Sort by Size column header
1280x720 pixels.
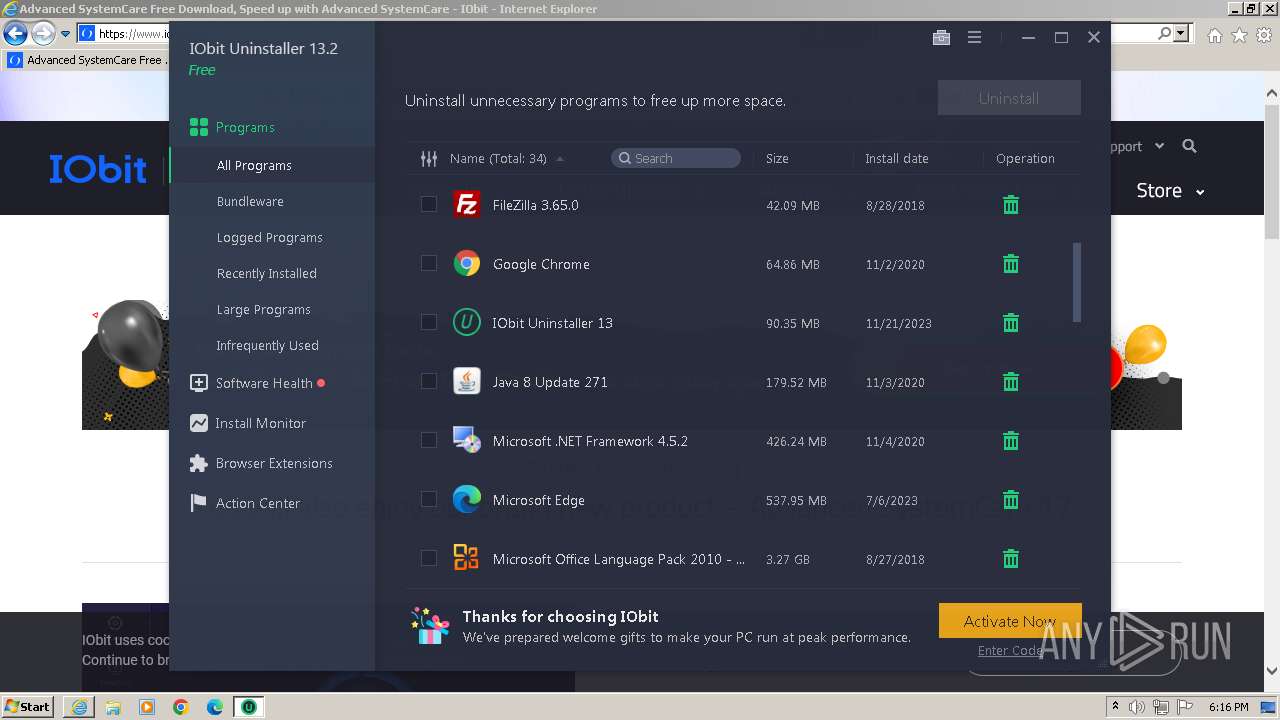[x=777, y=158]
